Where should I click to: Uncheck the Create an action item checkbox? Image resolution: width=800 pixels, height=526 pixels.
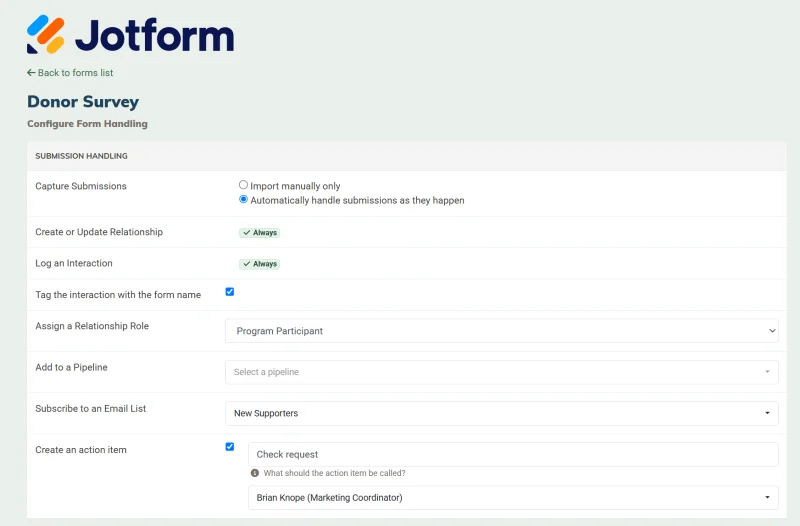tap(230, 446)
